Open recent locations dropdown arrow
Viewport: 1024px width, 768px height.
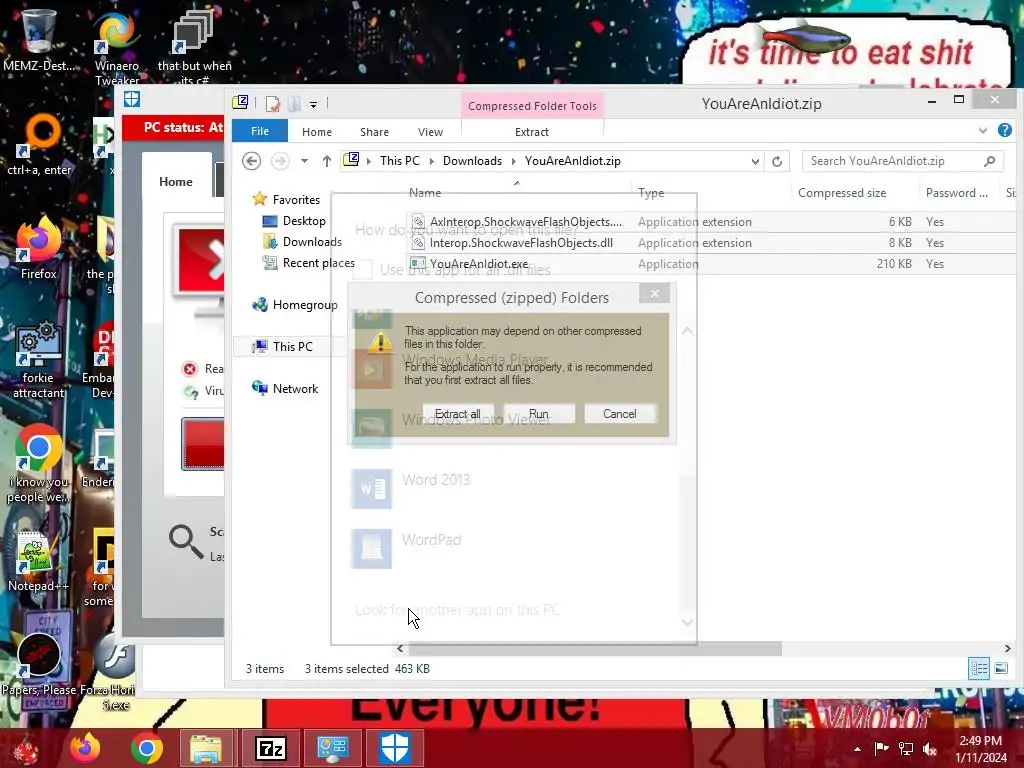304,161
